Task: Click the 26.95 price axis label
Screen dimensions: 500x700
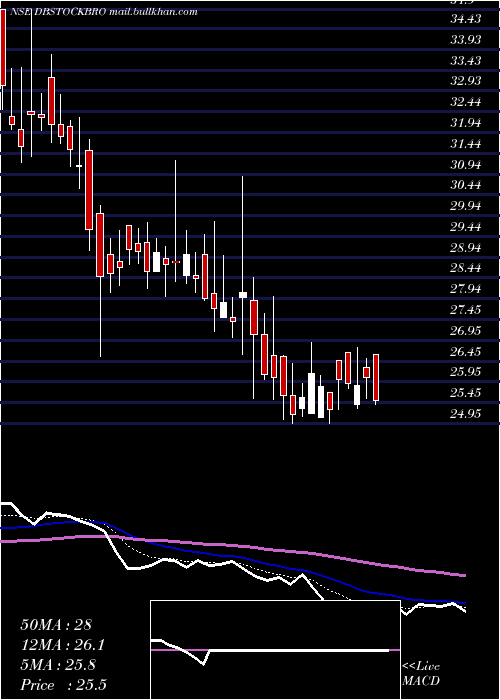Action: [467, 330]
